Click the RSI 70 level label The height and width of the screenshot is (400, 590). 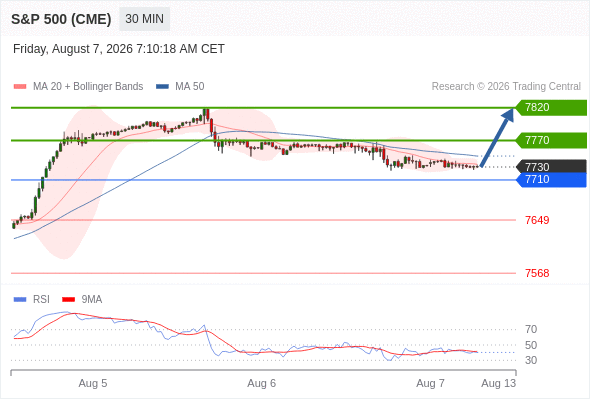pos(531,330)
